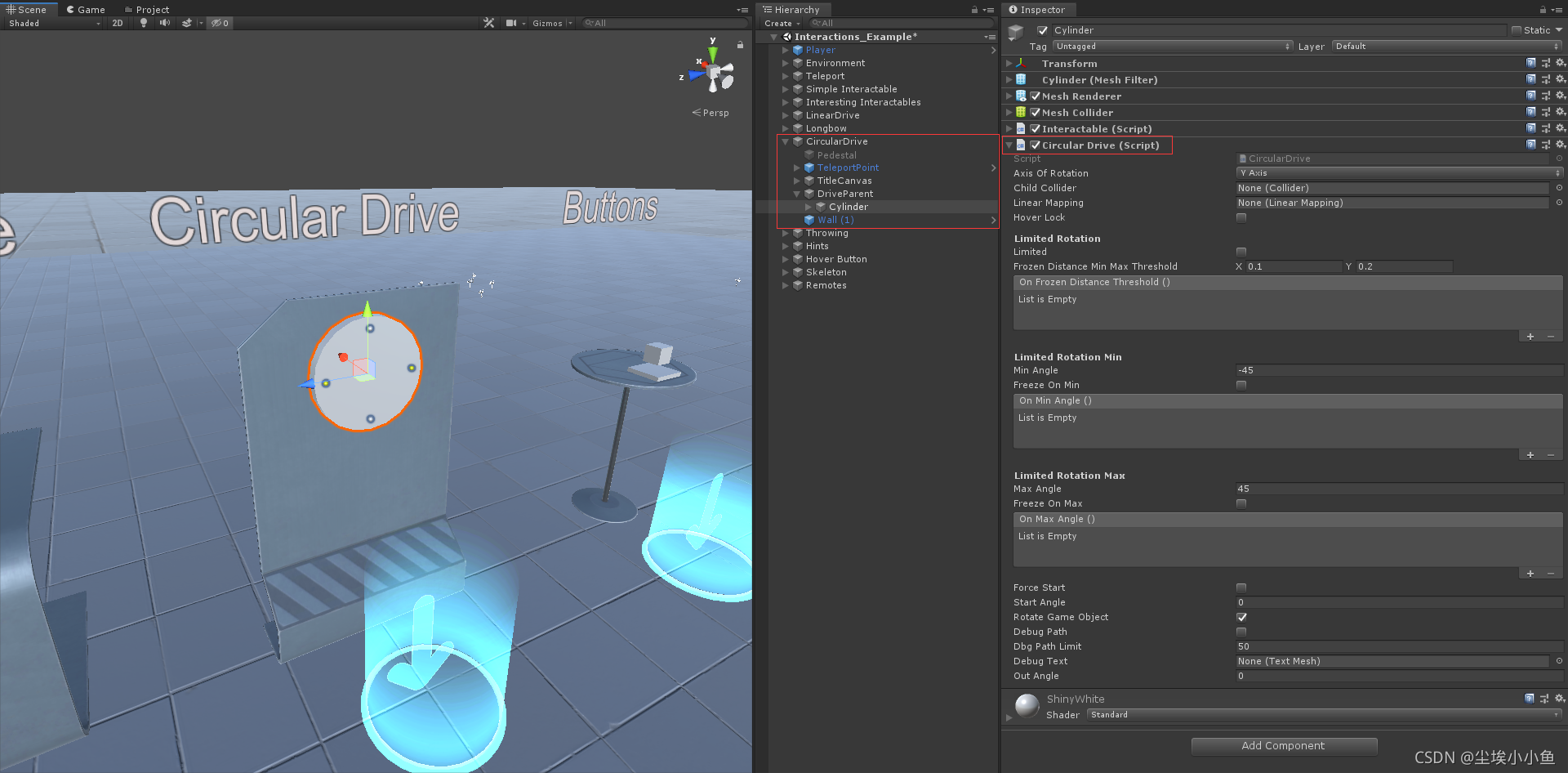Image resolution: width=1568 pixels, height=773 pixels.
Task: Toggle scene effects icon in Scene toolbar
Action: (x=187, y=23)
